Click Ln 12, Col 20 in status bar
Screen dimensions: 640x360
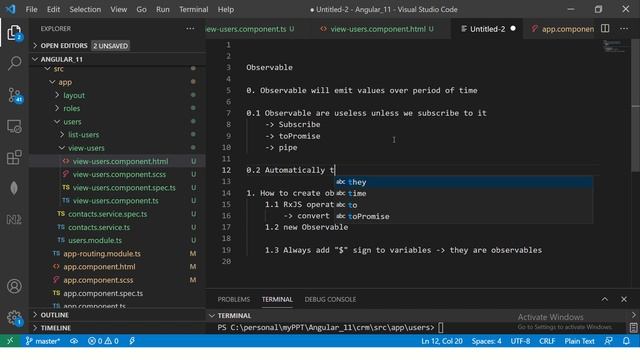[442, 341]
